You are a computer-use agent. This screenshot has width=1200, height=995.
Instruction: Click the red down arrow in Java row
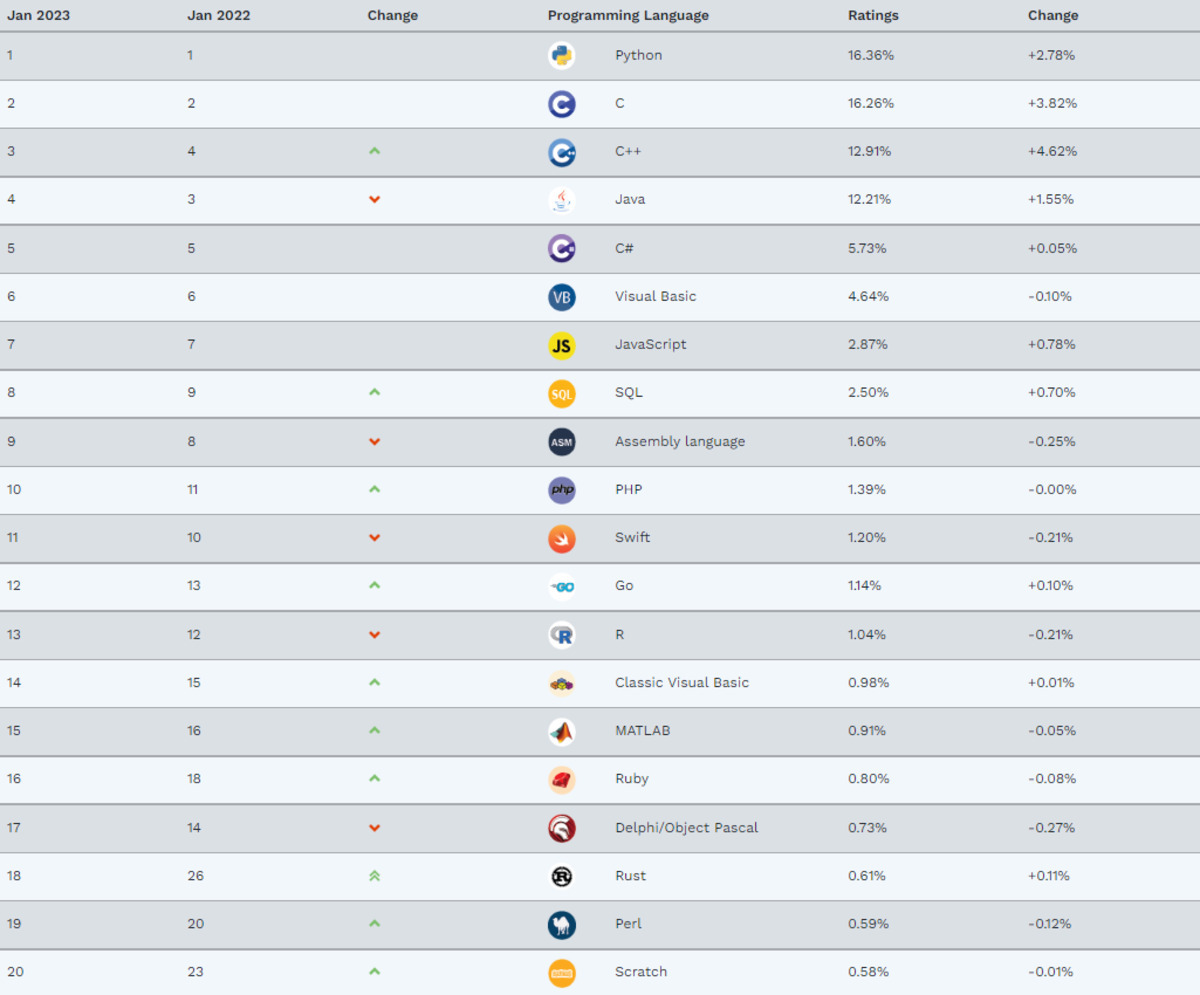pos(374,199)
